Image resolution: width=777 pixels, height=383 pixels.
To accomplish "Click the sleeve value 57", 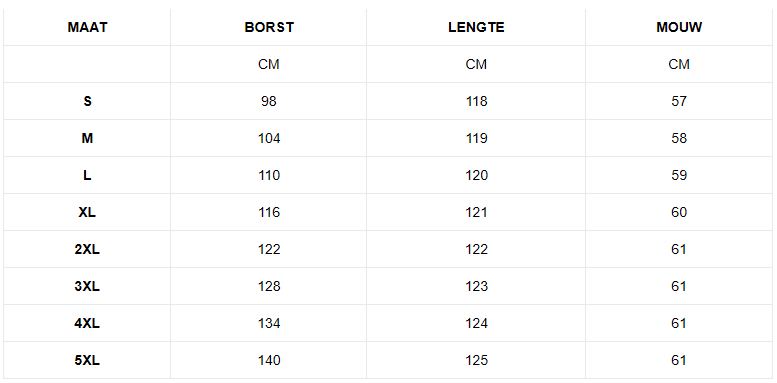I will click(679, 101).
